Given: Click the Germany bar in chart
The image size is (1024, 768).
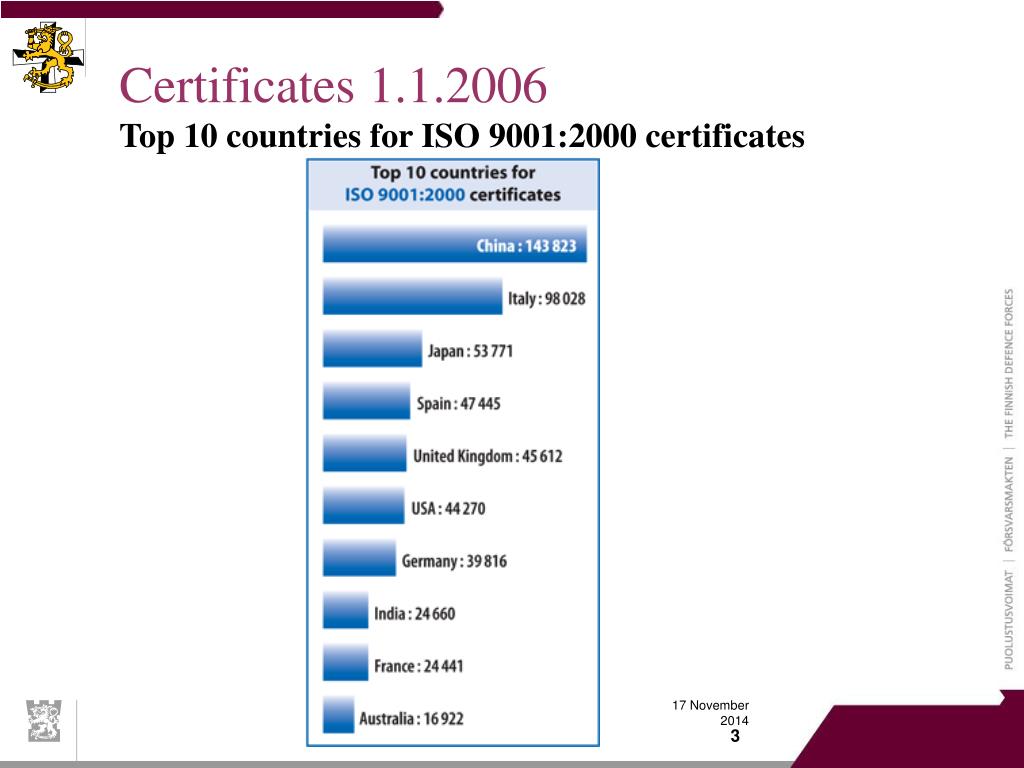Looking at the screenshot, I should pyautogui.click(x=359, y=558).
